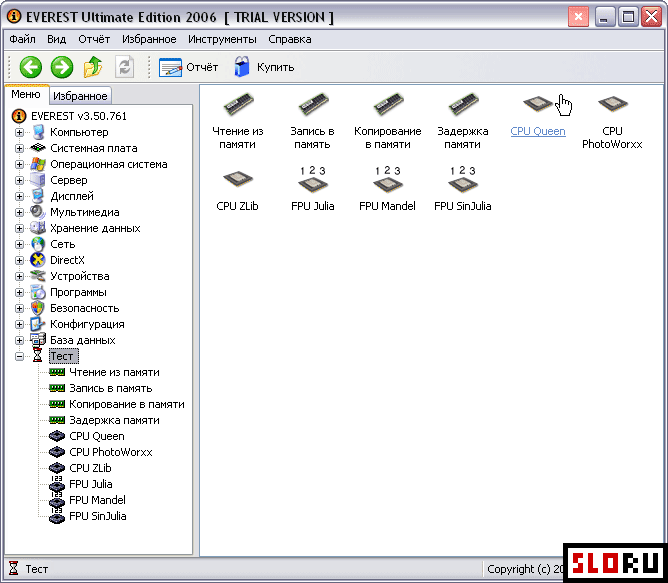The width and height of the screenshot is (668, 583).
Task: Select Чтение из памяти tree item
Action: 114,372
